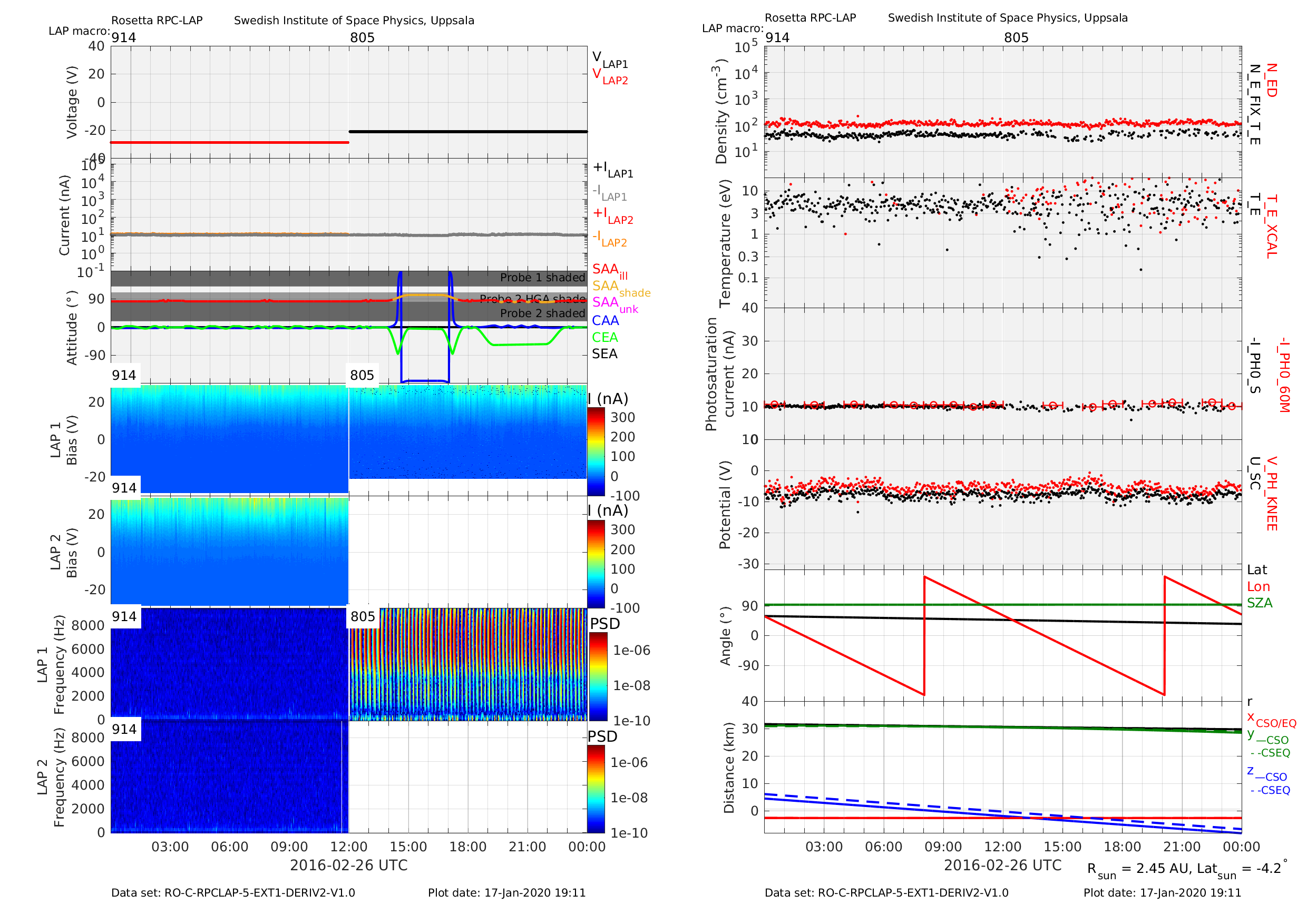The height and width of the screenshot is (924, 1307).
Task: Click the left plot's '2016-02-26 UTC' date label
Action: (349, 866)
